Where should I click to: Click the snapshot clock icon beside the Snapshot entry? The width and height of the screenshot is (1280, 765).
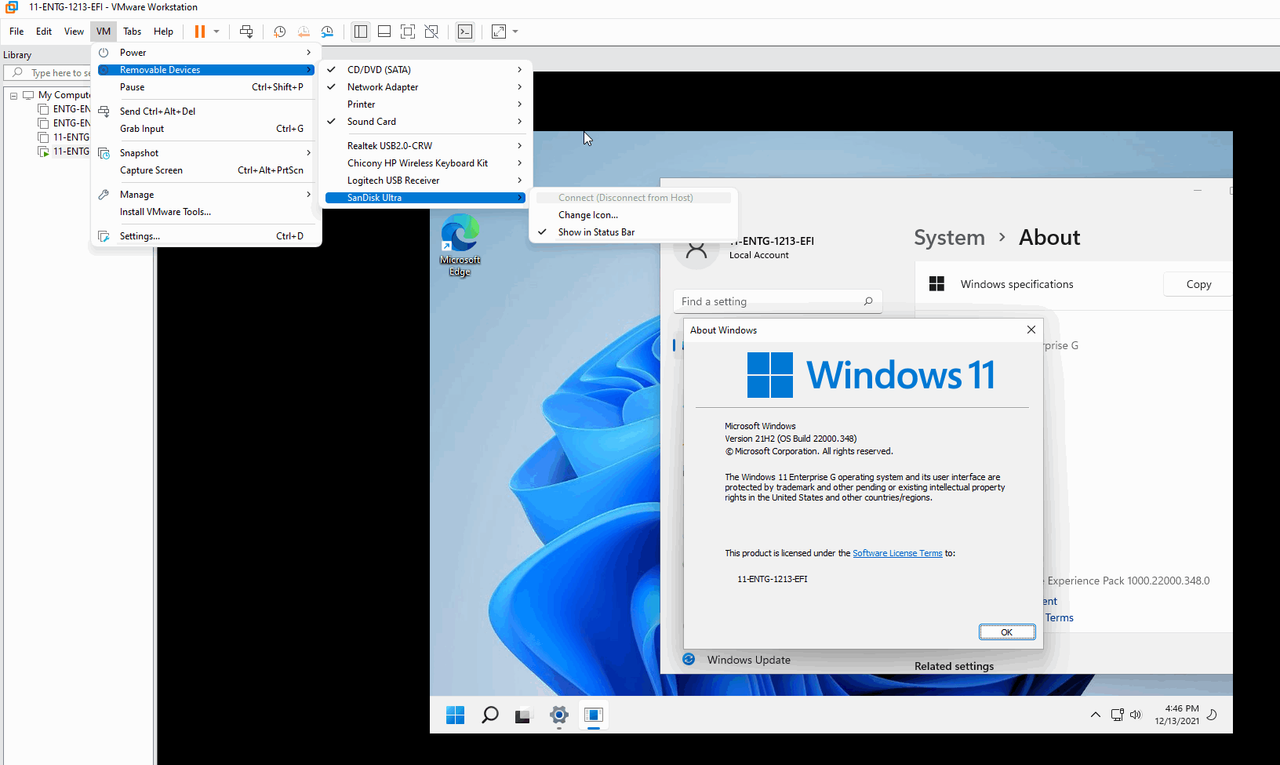pyautogui.click(x=104, y=153)
